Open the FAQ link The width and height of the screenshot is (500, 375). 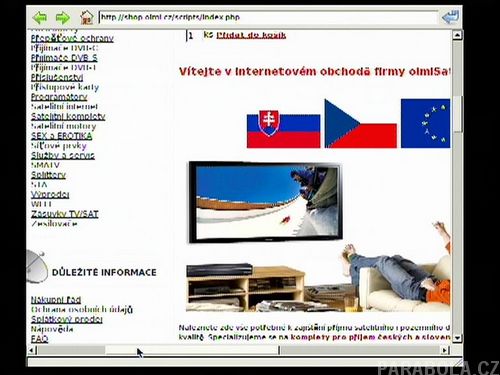[x=40, y=339]
